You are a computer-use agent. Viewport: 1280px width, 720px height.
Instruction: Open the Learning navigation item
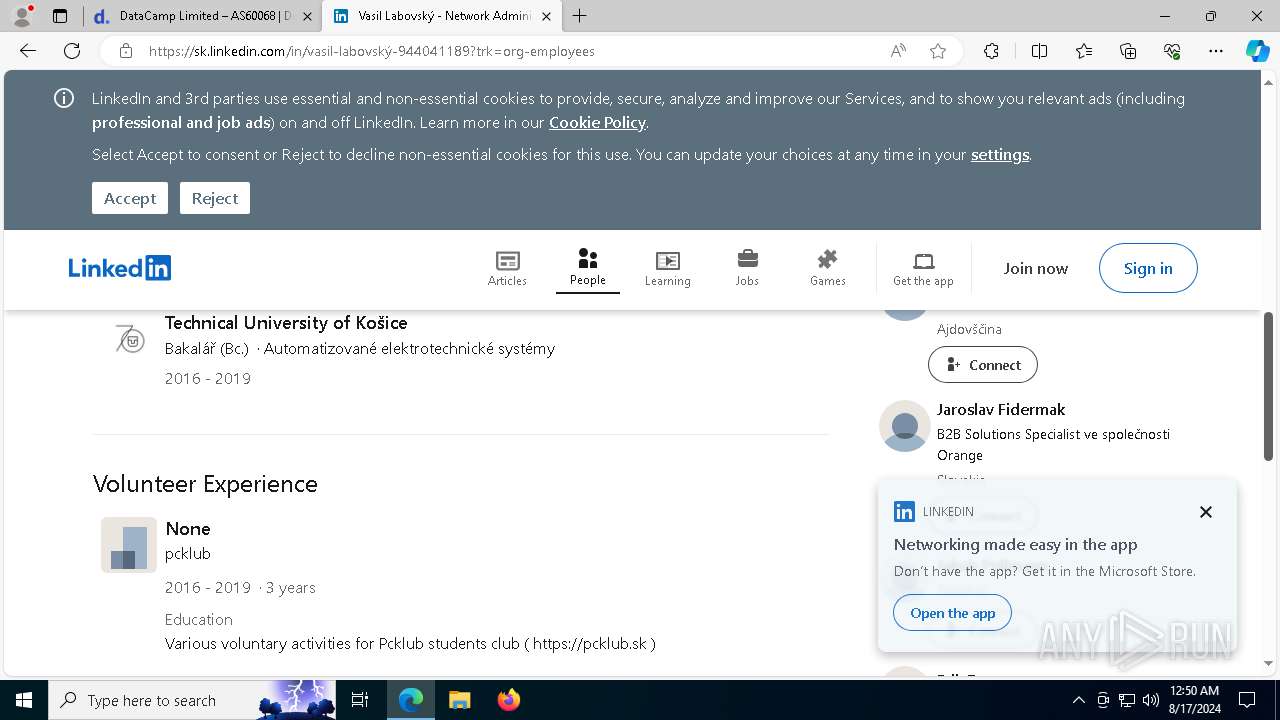667,268
